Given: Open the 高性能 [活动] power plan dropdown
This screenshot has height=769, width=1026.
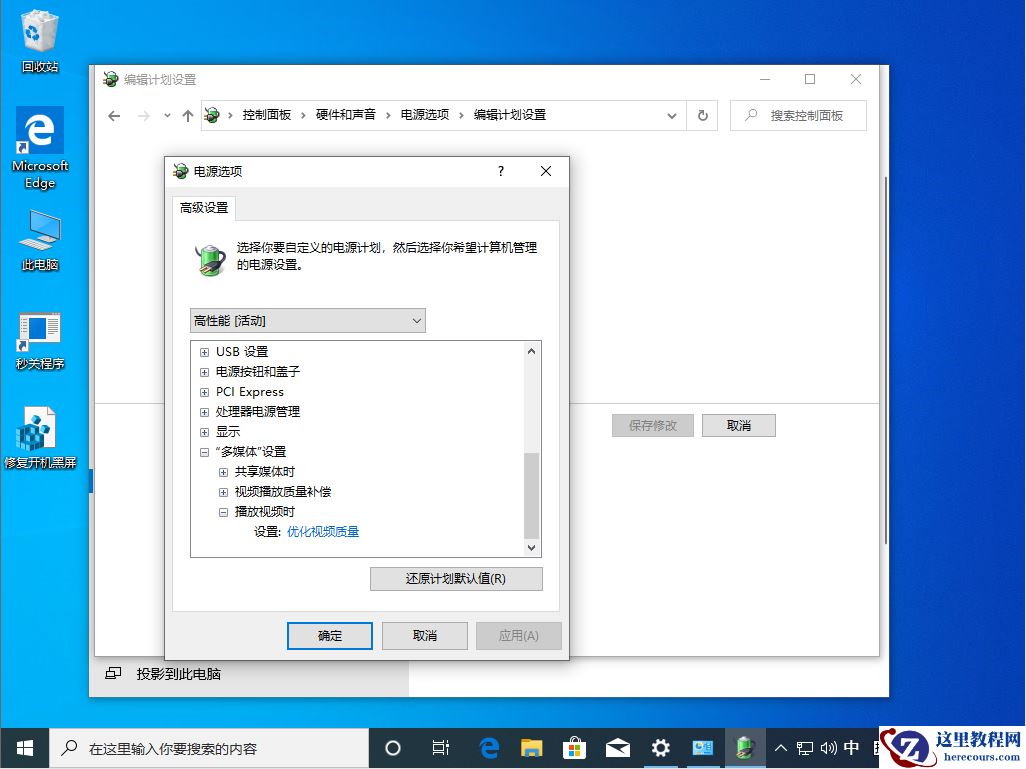Looking at the screenshot, I should click(307, 320).
